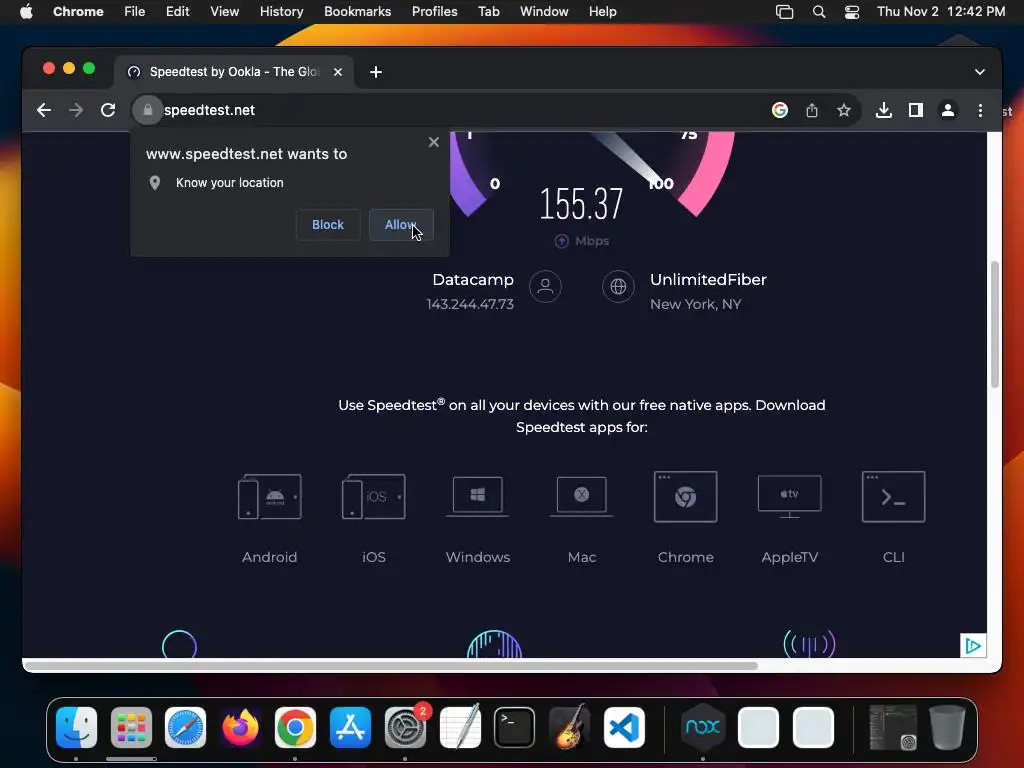Open a new tab

pos(376,72)
